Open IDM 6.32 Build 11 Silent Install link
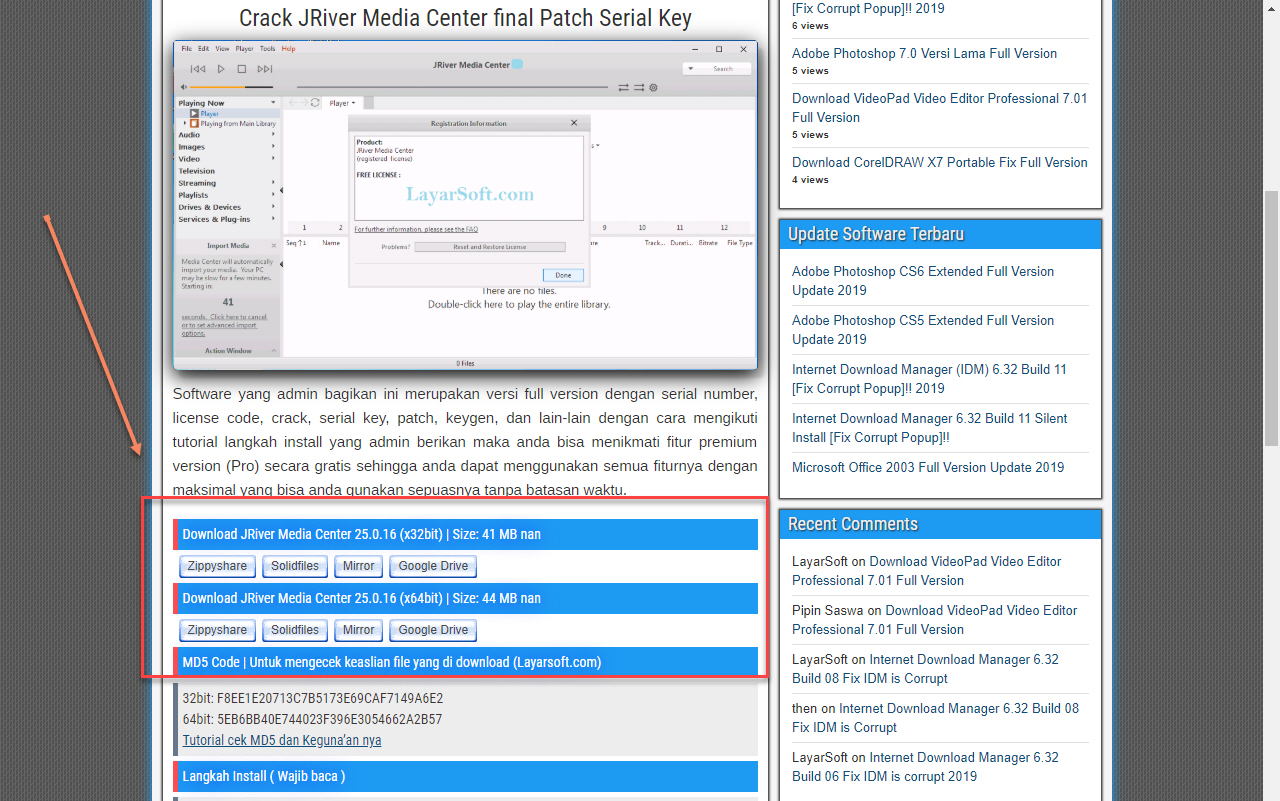 click(x=929, y=428)
